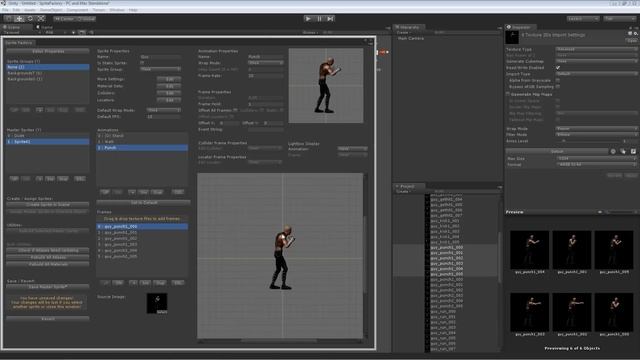The width and height of the screenshot is (640, 360).
Task: Click the Editor Properties button
Action: click(x=48, y=51)
